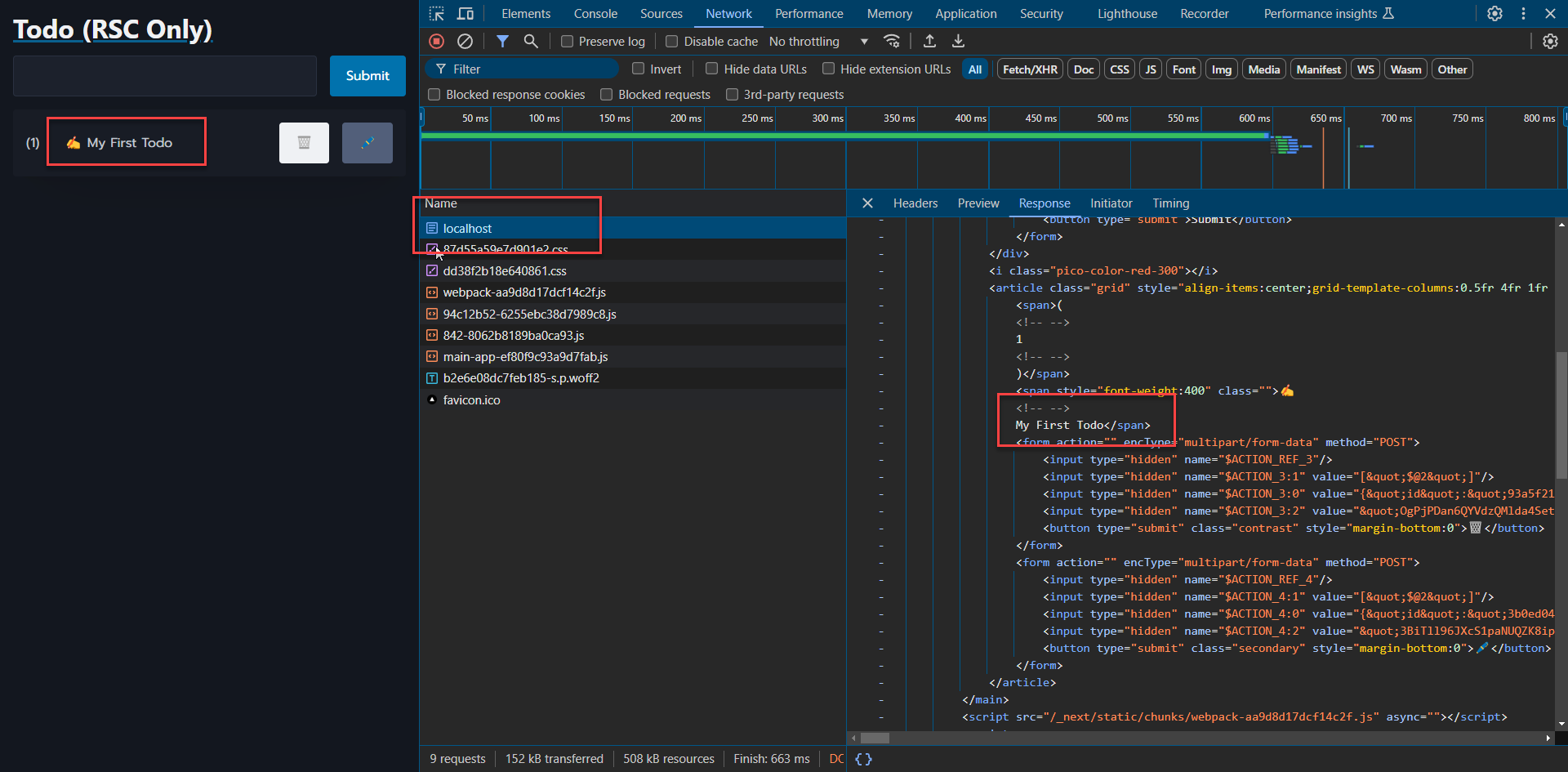
Task: Open the No throttling dropdown
Action: [818, 41]
